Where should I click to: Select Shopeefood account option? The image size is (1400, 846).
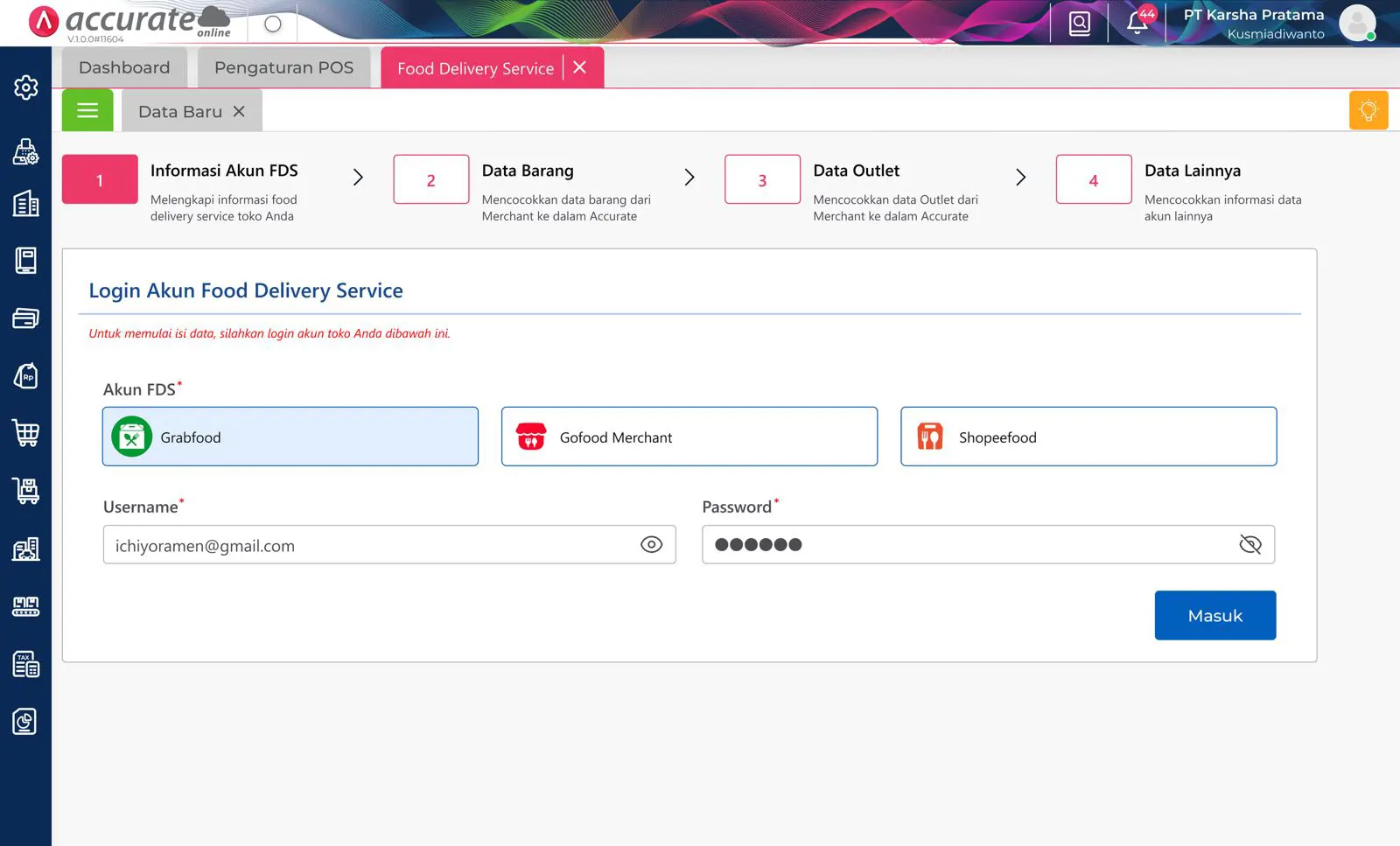click(1088, 437)
